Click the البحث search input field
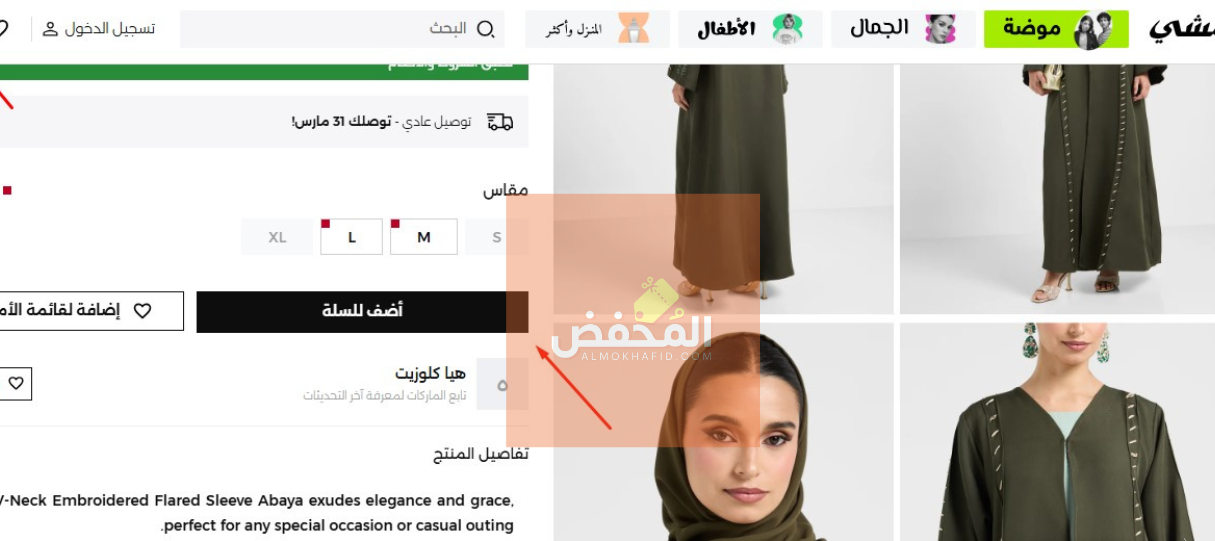The image size is (1215, 541). pos(342,29)
